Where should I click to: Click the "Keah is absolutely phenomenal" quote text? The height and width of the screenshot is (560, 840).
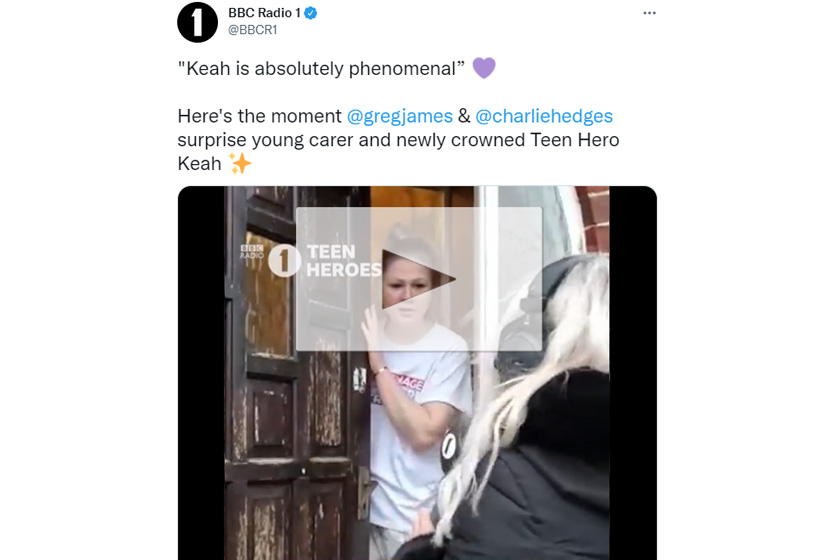click(321, 69)
